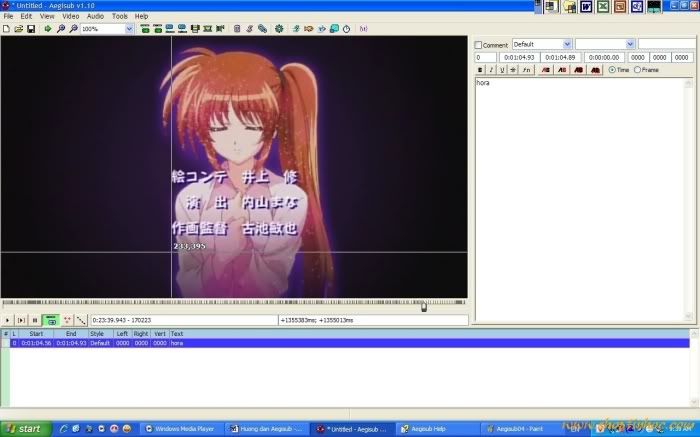The height and width of the screenshot is (437, 700).
Task: Click the second green snap-timing icon
Action: [x=157, y=29]
